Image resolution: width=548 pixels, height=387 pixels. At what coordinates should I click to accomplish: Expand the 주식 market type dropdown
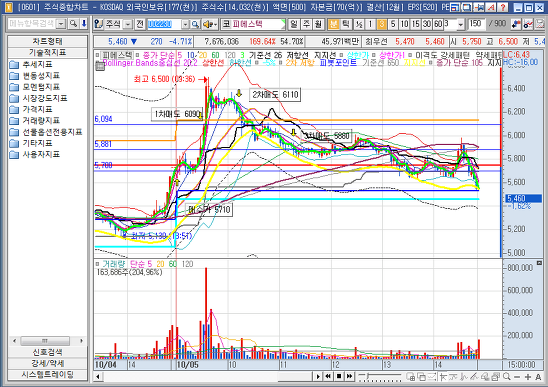[x=128, y=24]
